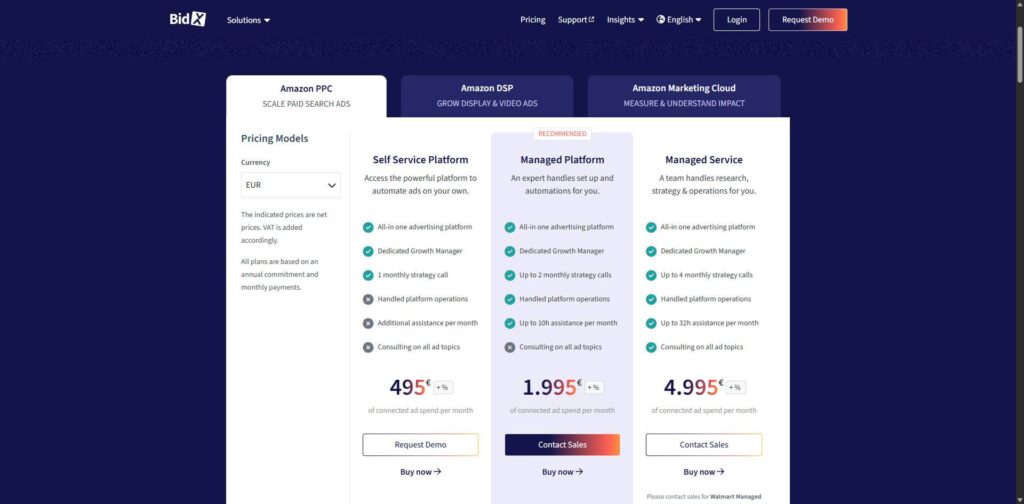Click checkmark beside Managed Platform 'Dedicated Growth Manager'
Viewport: 1024px width, 504px height.
tap(510, 251)
